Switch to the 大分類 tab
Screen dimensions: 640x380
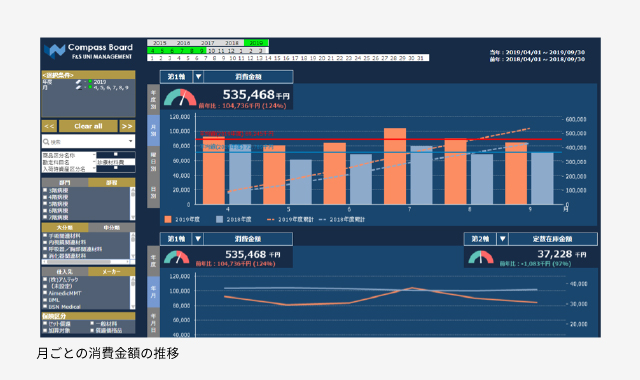(x=65, y=227)
